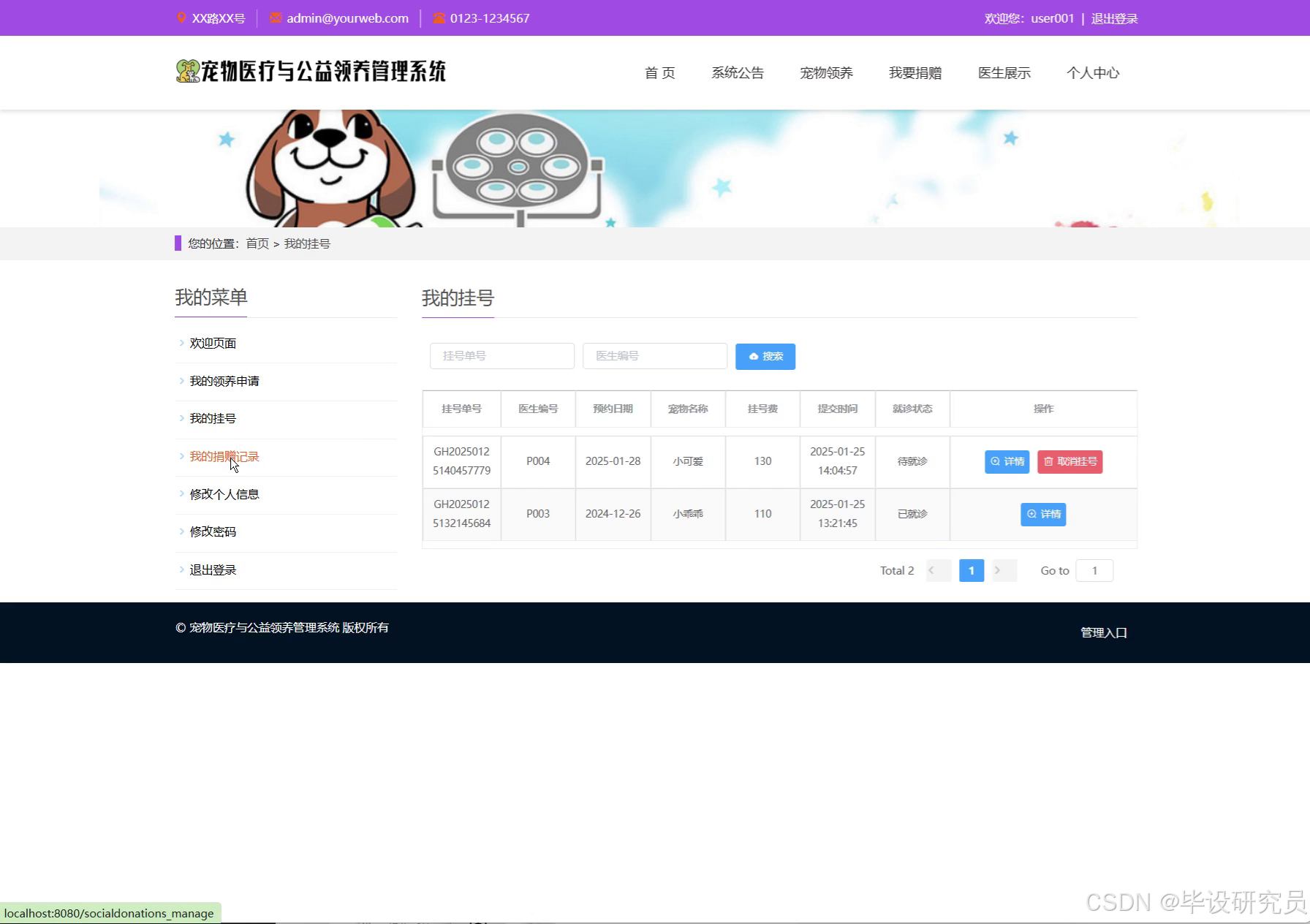The height and width of the screenshot is (924, 1310).
Task: Click the 挂号单号 column header
Action: [x=461, y=409]
